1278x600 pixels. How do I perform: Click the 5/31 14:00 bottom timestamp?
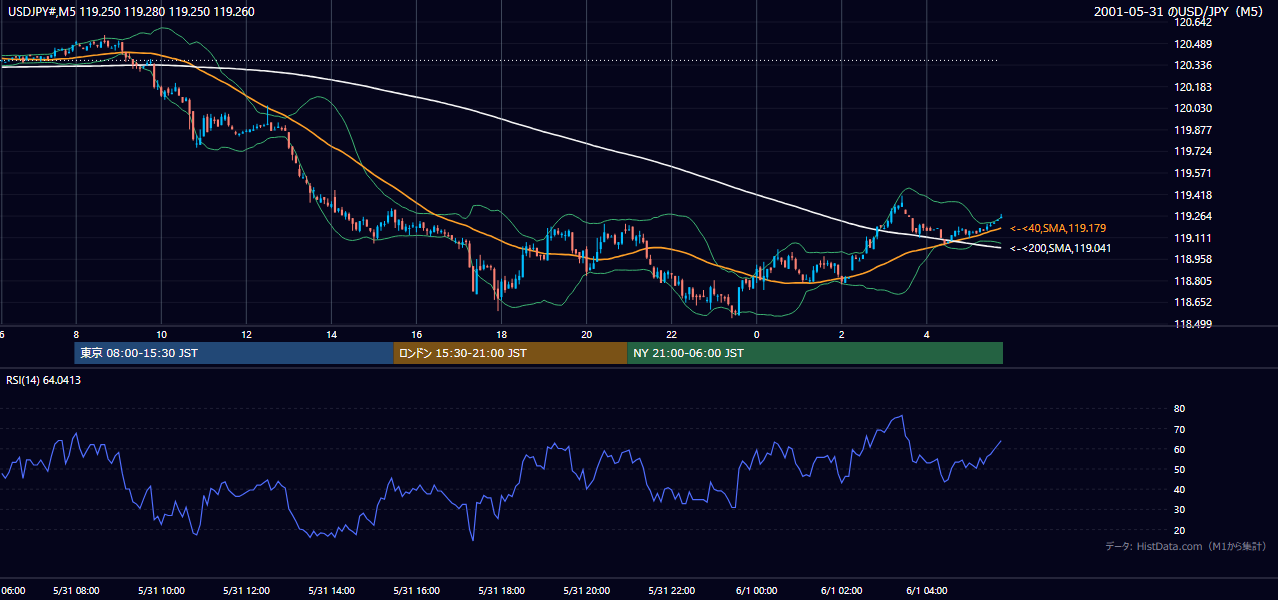(x=331, y=591)
